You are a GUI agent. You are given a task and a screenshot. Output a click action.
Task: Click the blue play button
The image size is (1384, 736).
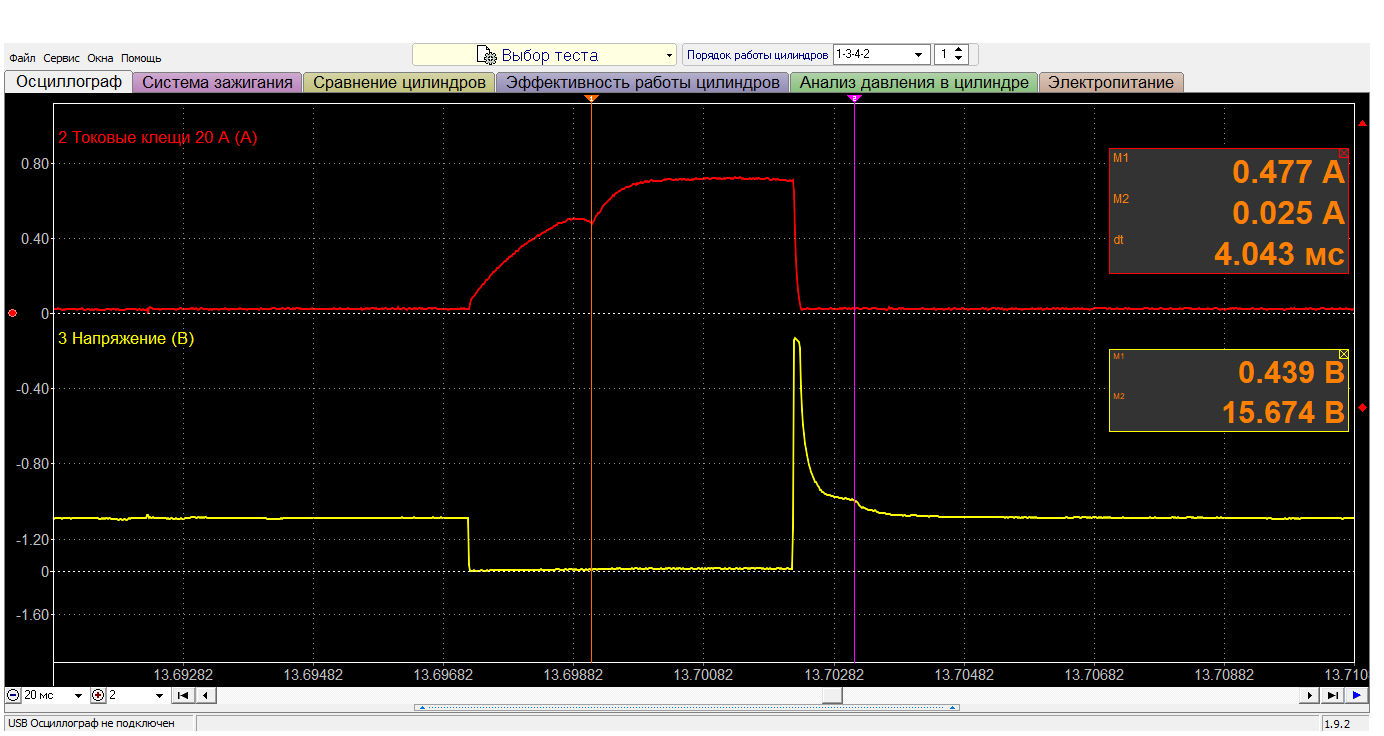[1356, 695]
